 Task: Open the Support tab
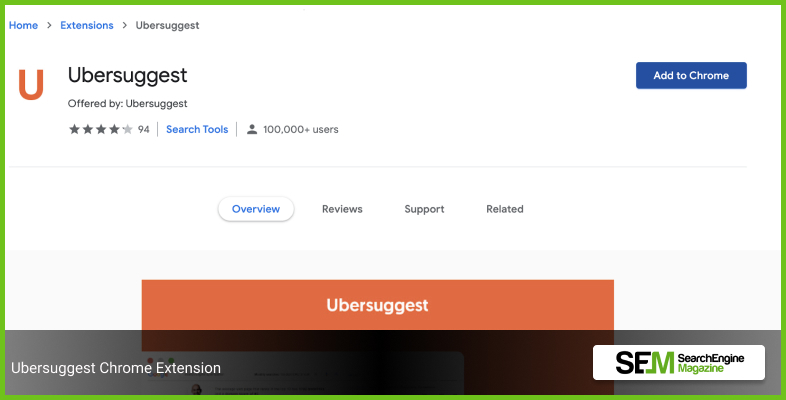click(424, 209)
